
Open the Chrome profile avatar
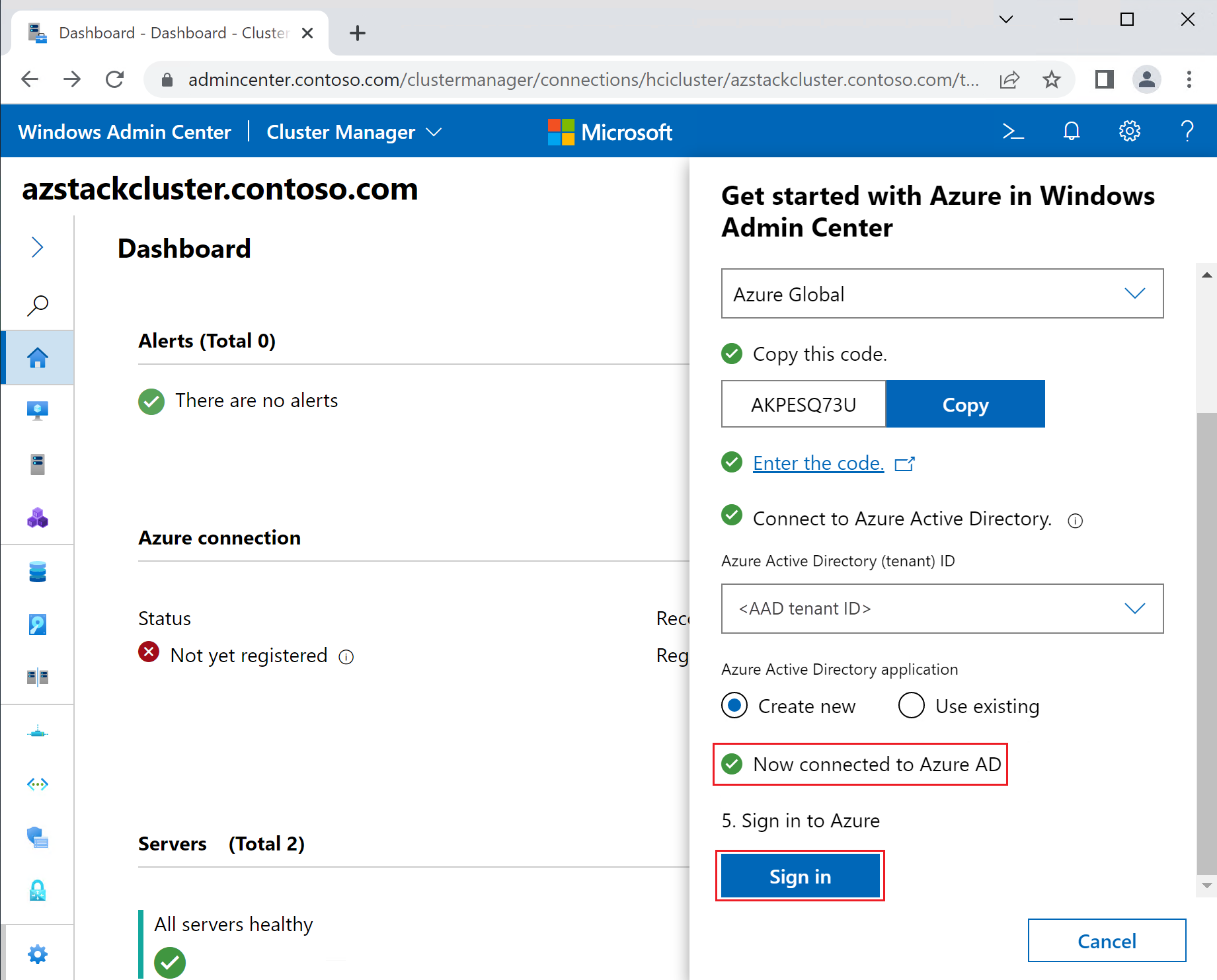(1147, 80)
